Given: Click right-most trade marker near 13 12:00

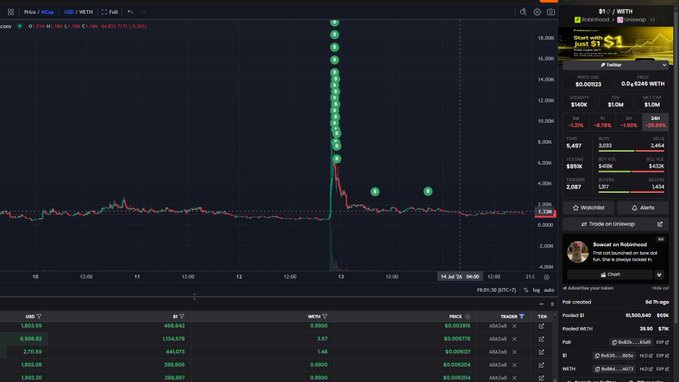Looking at the screenshot, I should pyautogui.click(x=428, y=191).
